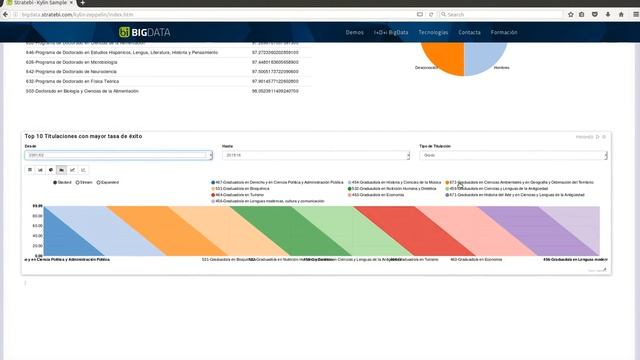Viewport: 640px width, 360px height.
Task: Click the browser address bar URL
Action: [78, 14]
